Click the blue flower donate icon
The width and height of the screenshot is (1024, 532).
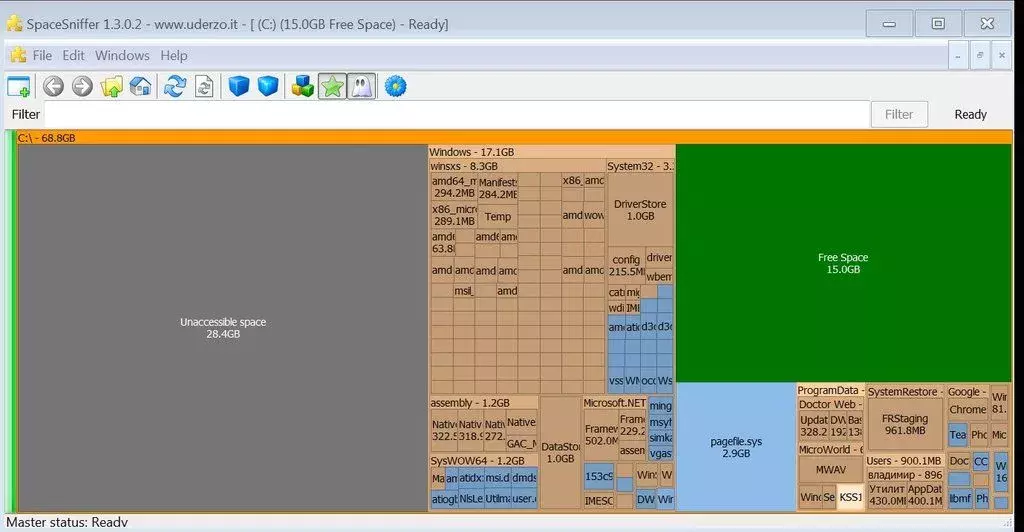(x=395, y=86)
